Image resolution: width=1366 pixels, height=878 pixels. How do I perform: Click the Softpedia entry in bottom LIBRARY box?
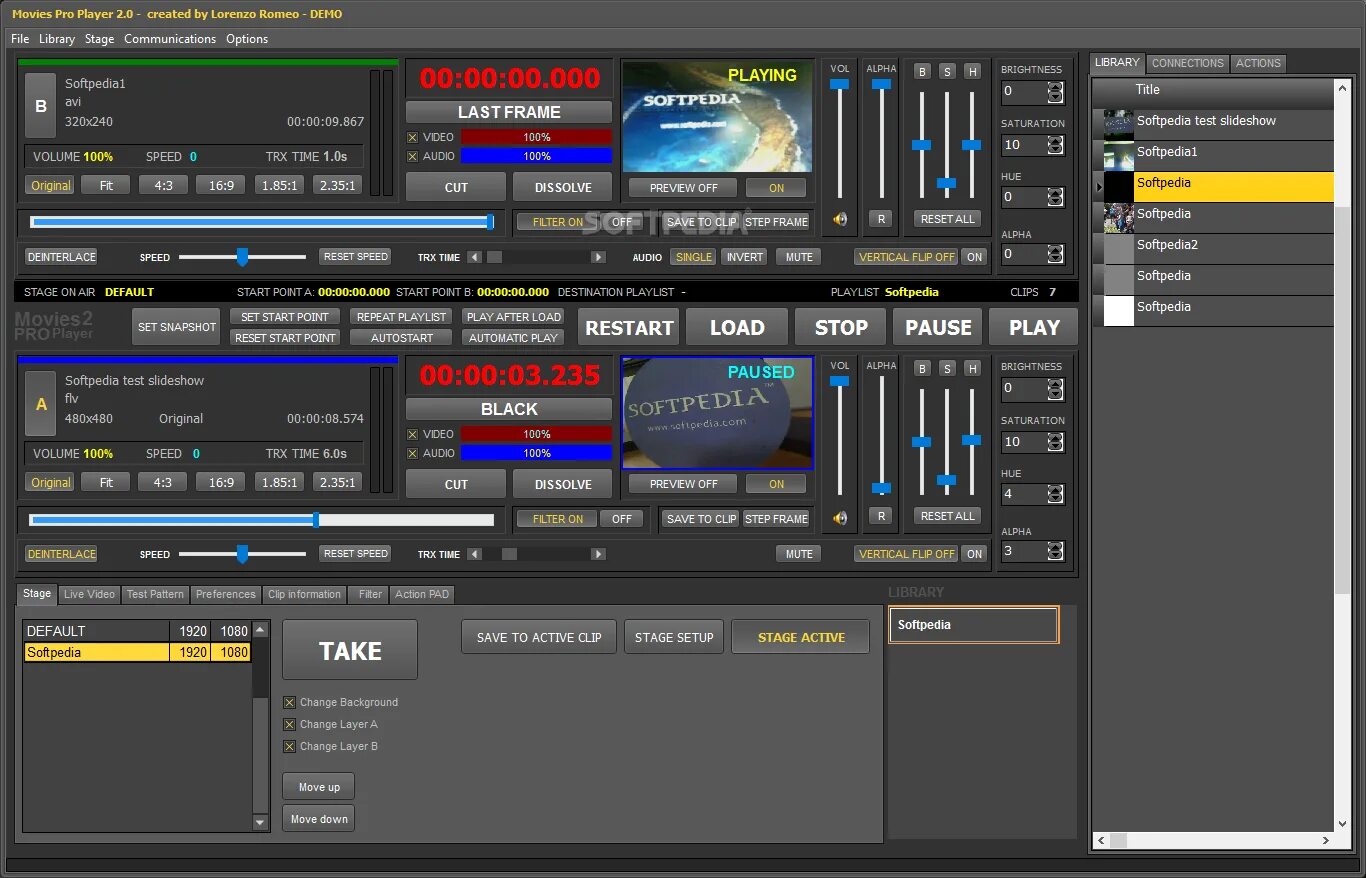[973, 625]
